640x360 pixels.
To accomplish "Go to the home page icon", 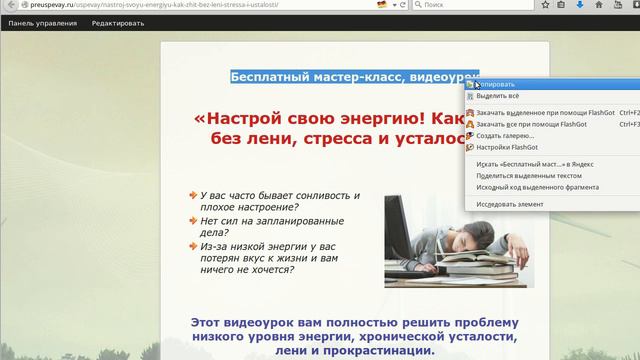I will [x=599, y=4].
